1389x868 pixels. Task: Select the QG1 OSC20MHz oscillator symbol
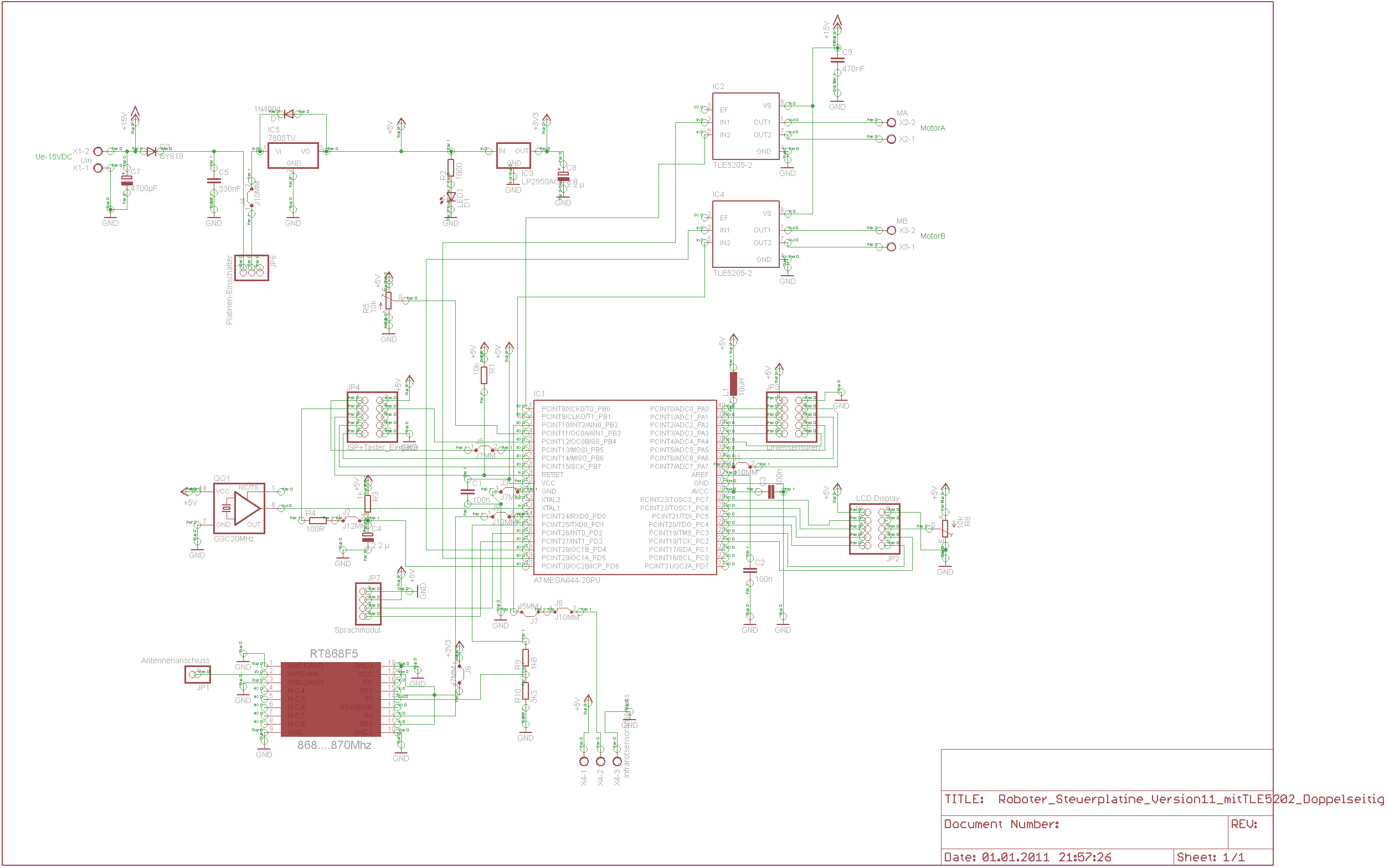tap(239, 508)
